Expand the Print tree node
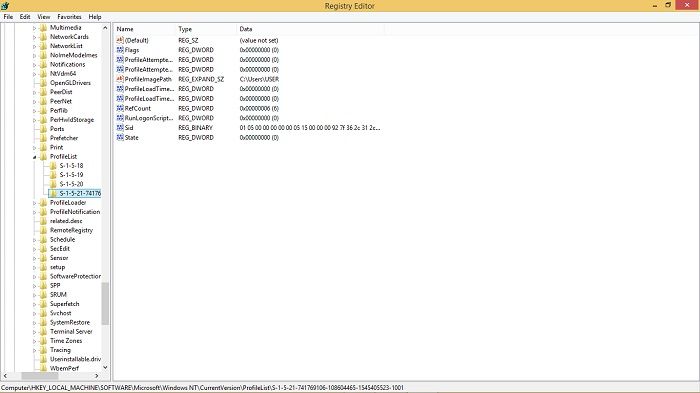Screen dimensions: 700x393 tap(34, 147)
